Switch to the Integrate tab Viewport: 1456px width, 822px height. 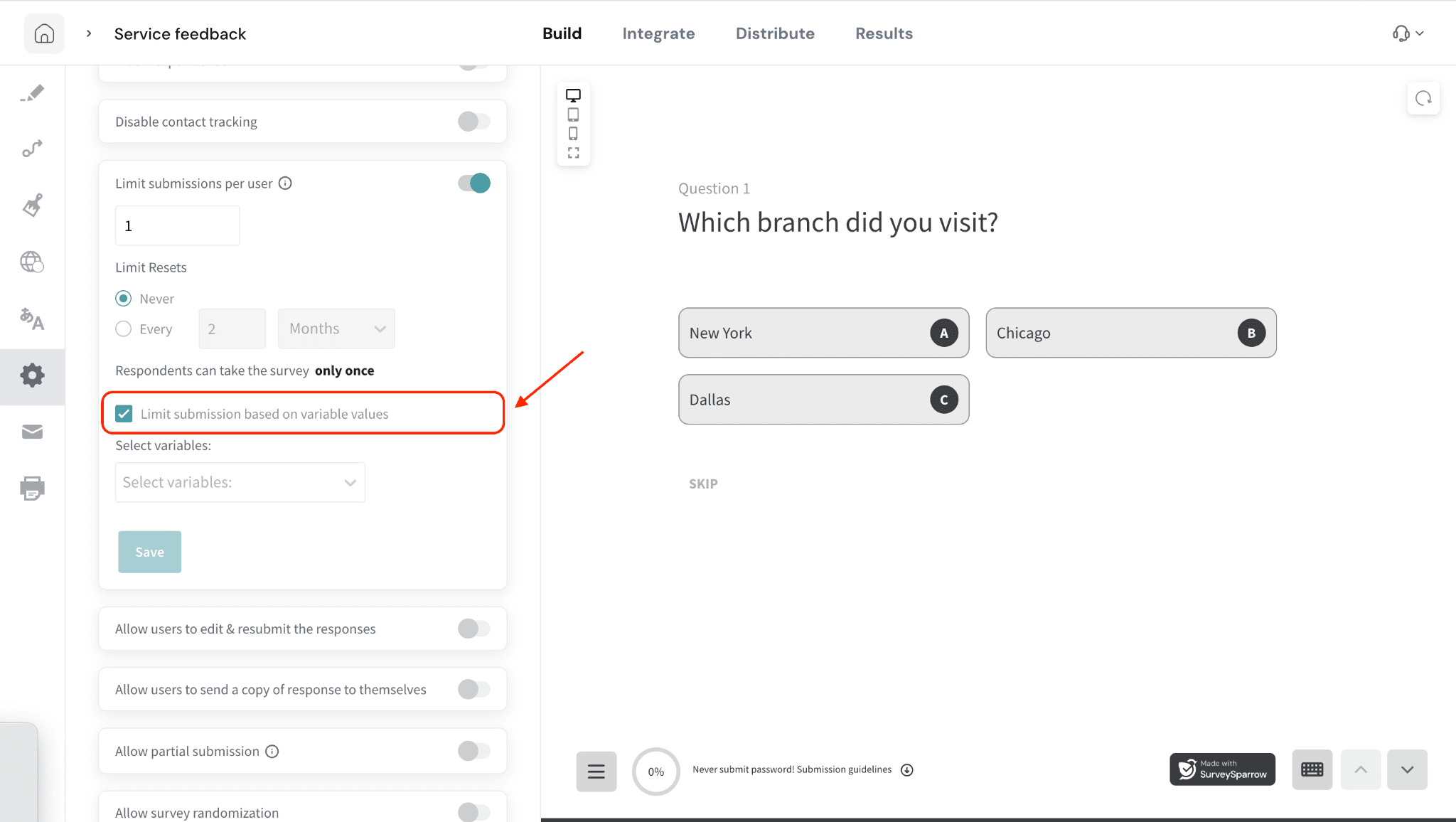click(x=658, y=33)
